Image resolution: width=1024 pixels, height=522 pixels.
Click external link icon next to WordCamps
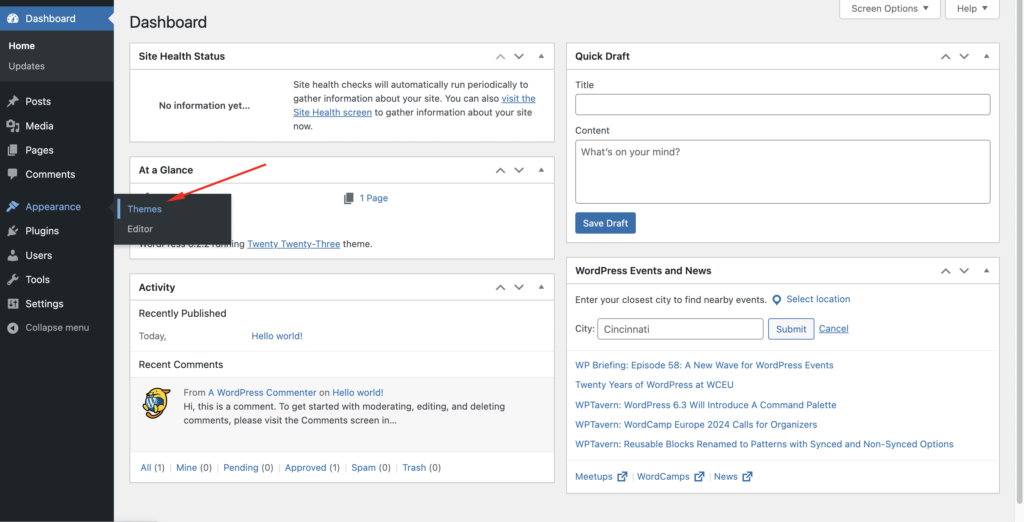click(x=699, y=476)
